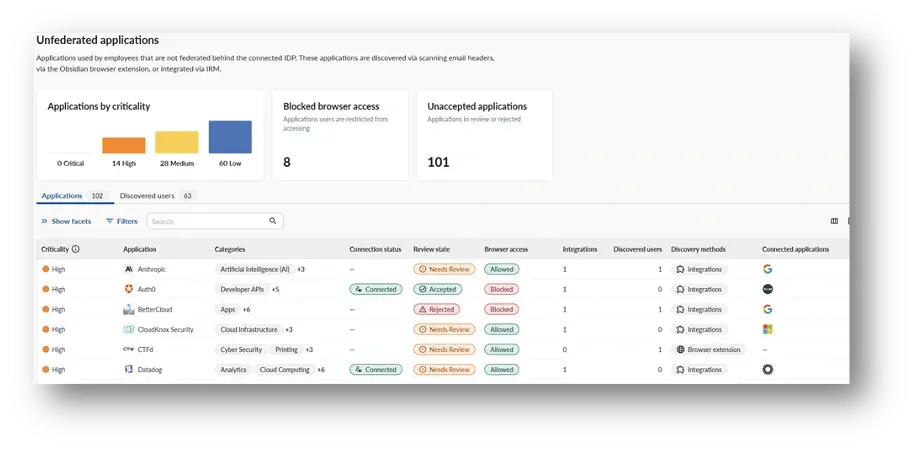Click the Datadog application logo icon
The image size is (914, 449).
tap(129, 370)
